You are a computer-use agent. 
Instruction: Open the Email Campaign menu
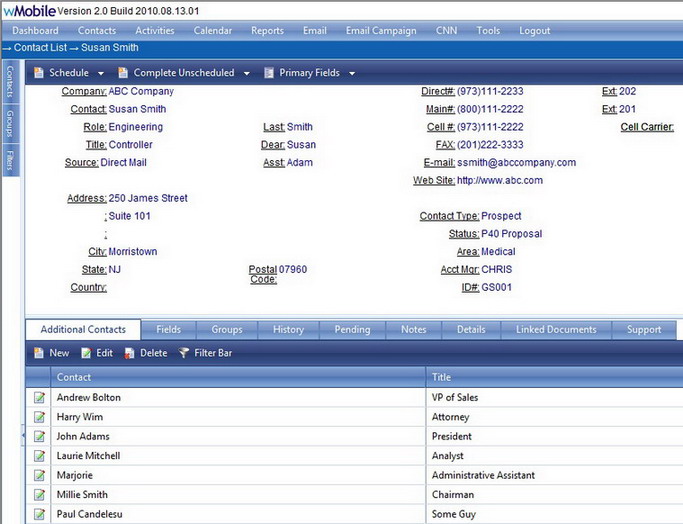coord(381,31)
